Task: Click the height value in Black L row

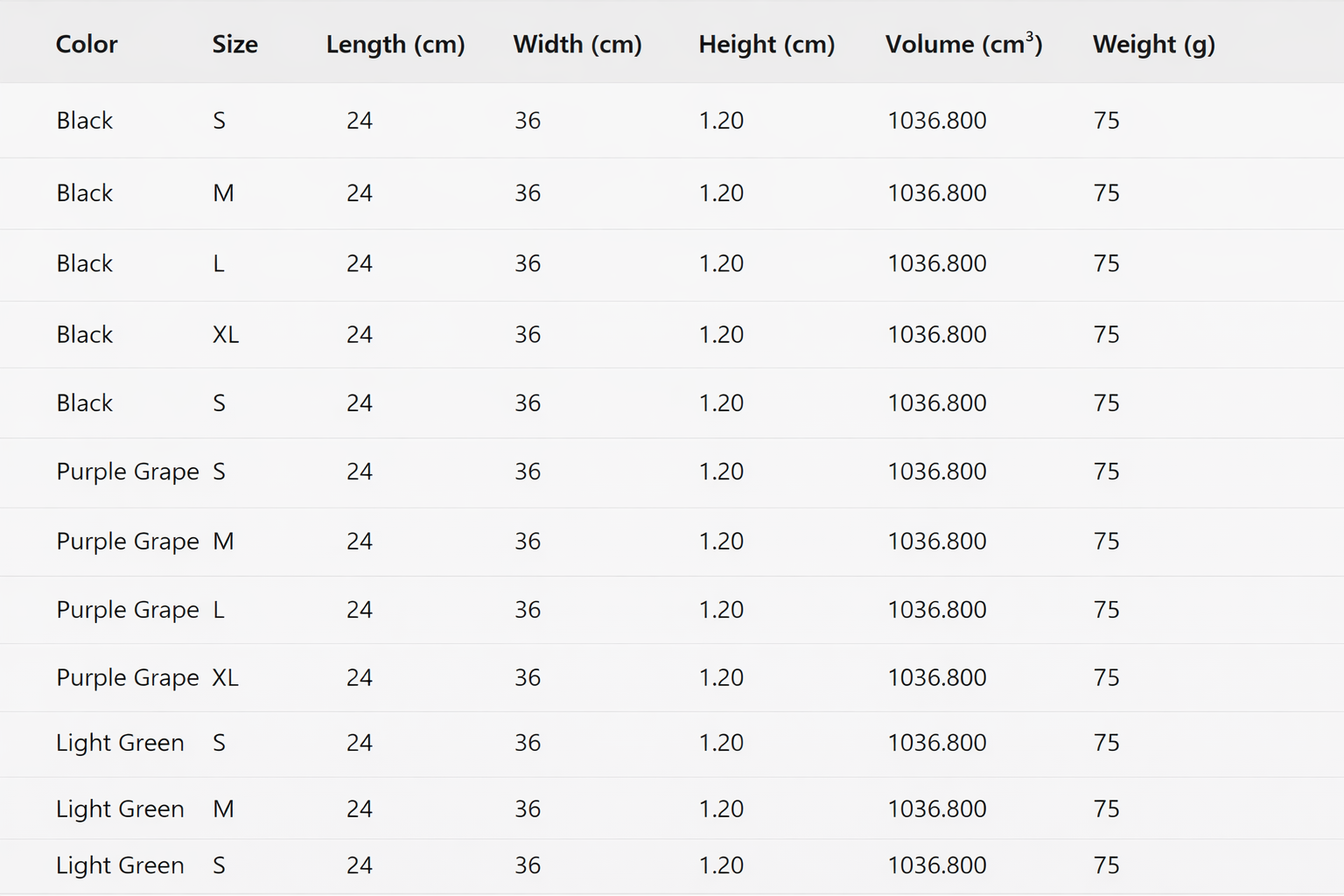Action: (721, 263)
